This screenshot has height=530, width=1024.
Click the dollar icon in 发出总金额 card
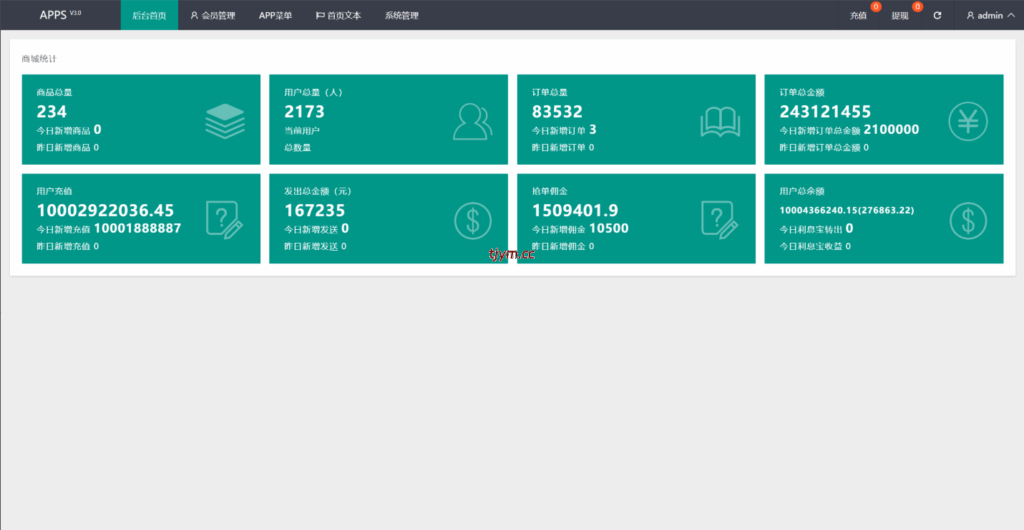472,219
